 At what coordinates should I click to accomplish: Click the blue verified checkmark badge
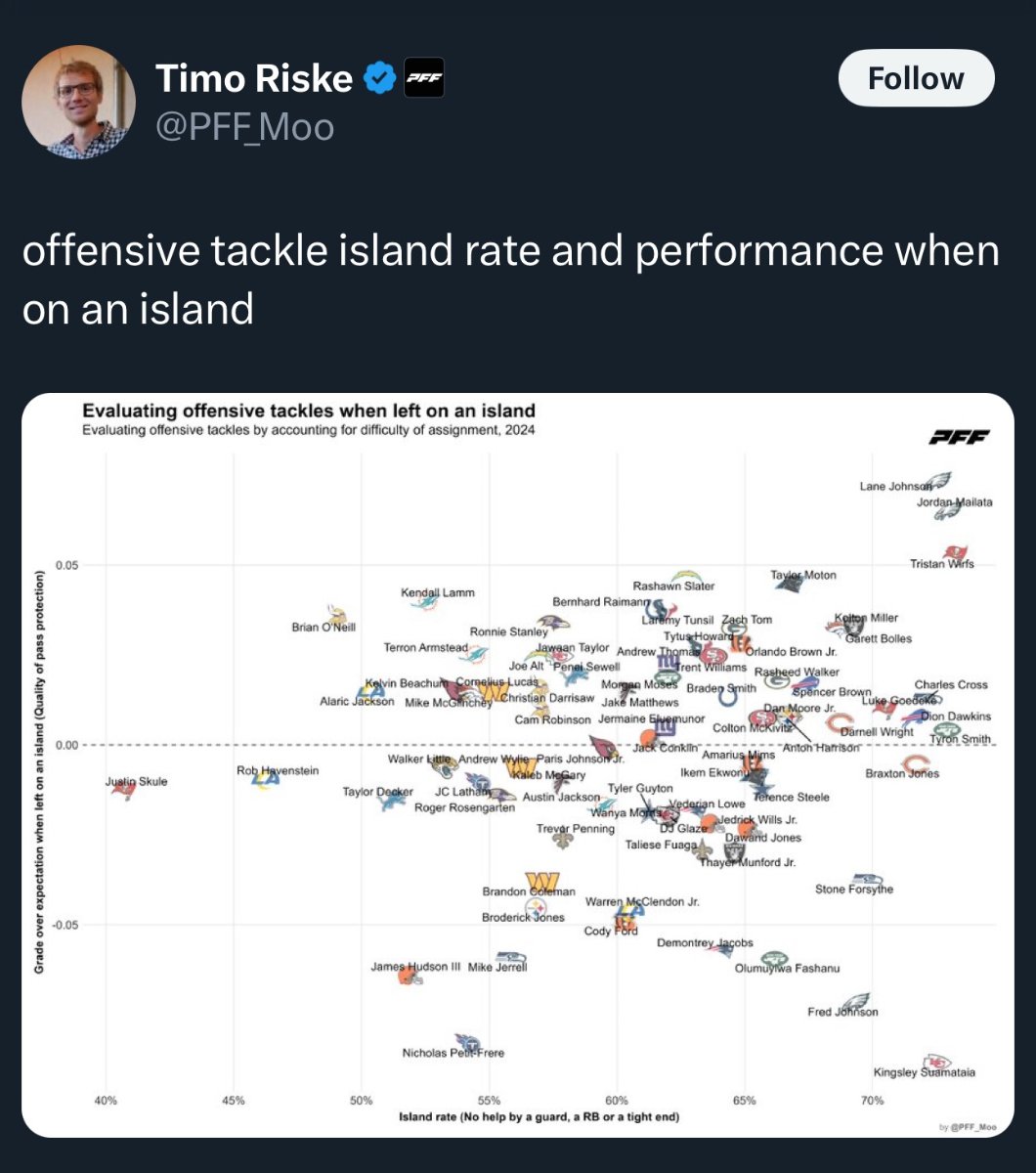(379, 78)
